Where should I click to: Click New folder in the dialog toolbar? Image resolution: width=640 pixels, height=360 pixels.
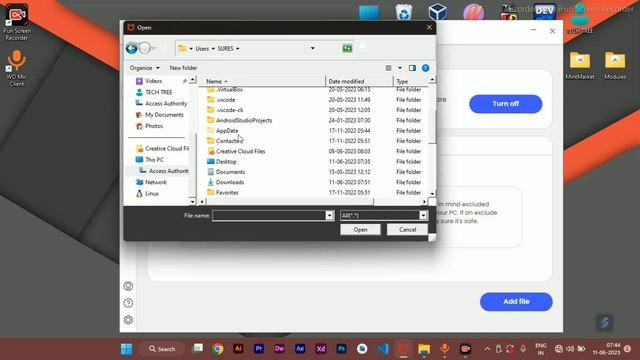pyautogui.click(x=183, y=68)
